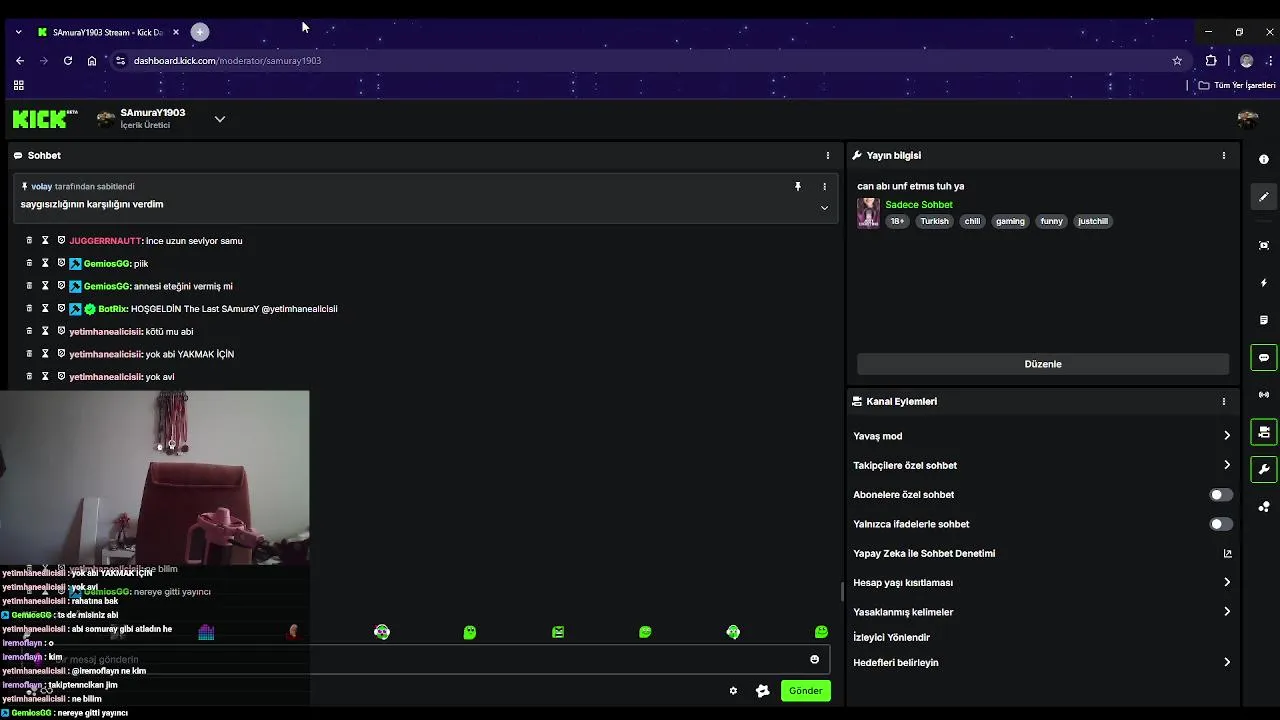Toggle Abonelere özel sohbet switch
Screen dimensions: 1280x720
point(1221,495)
